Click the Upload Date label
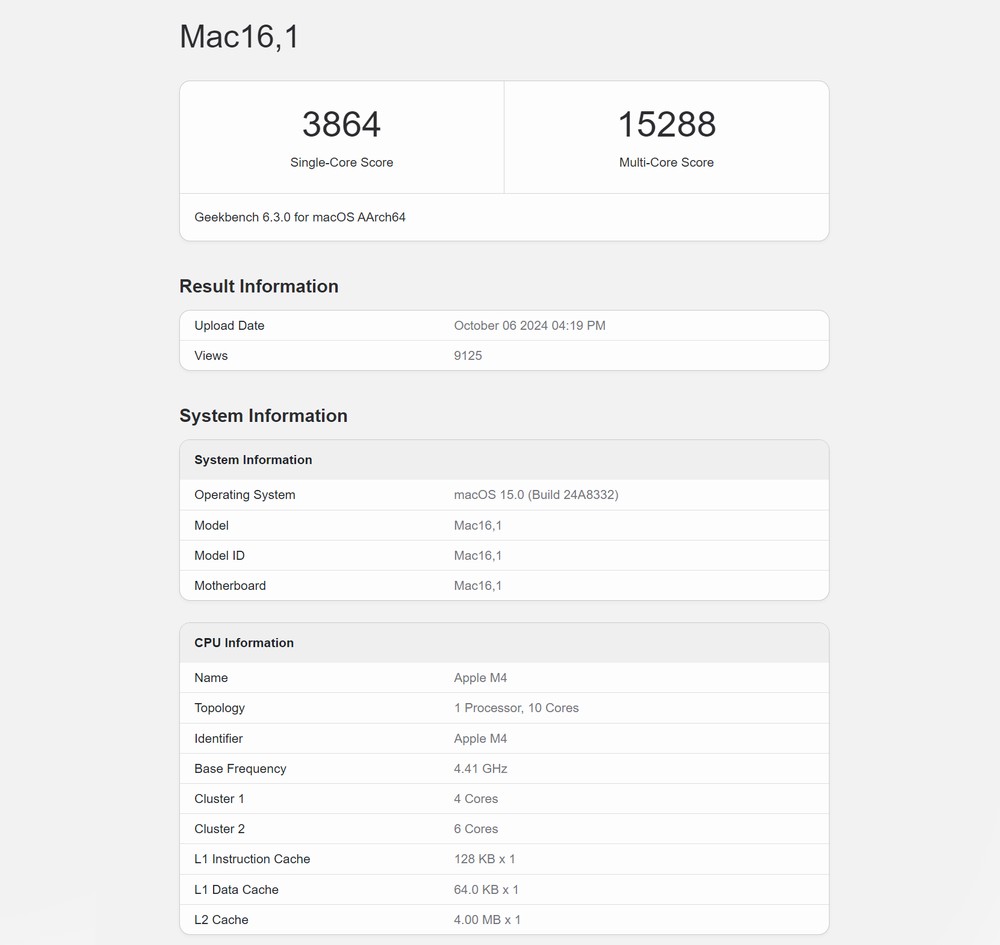 pyautogui.click(x=229, y=326)
